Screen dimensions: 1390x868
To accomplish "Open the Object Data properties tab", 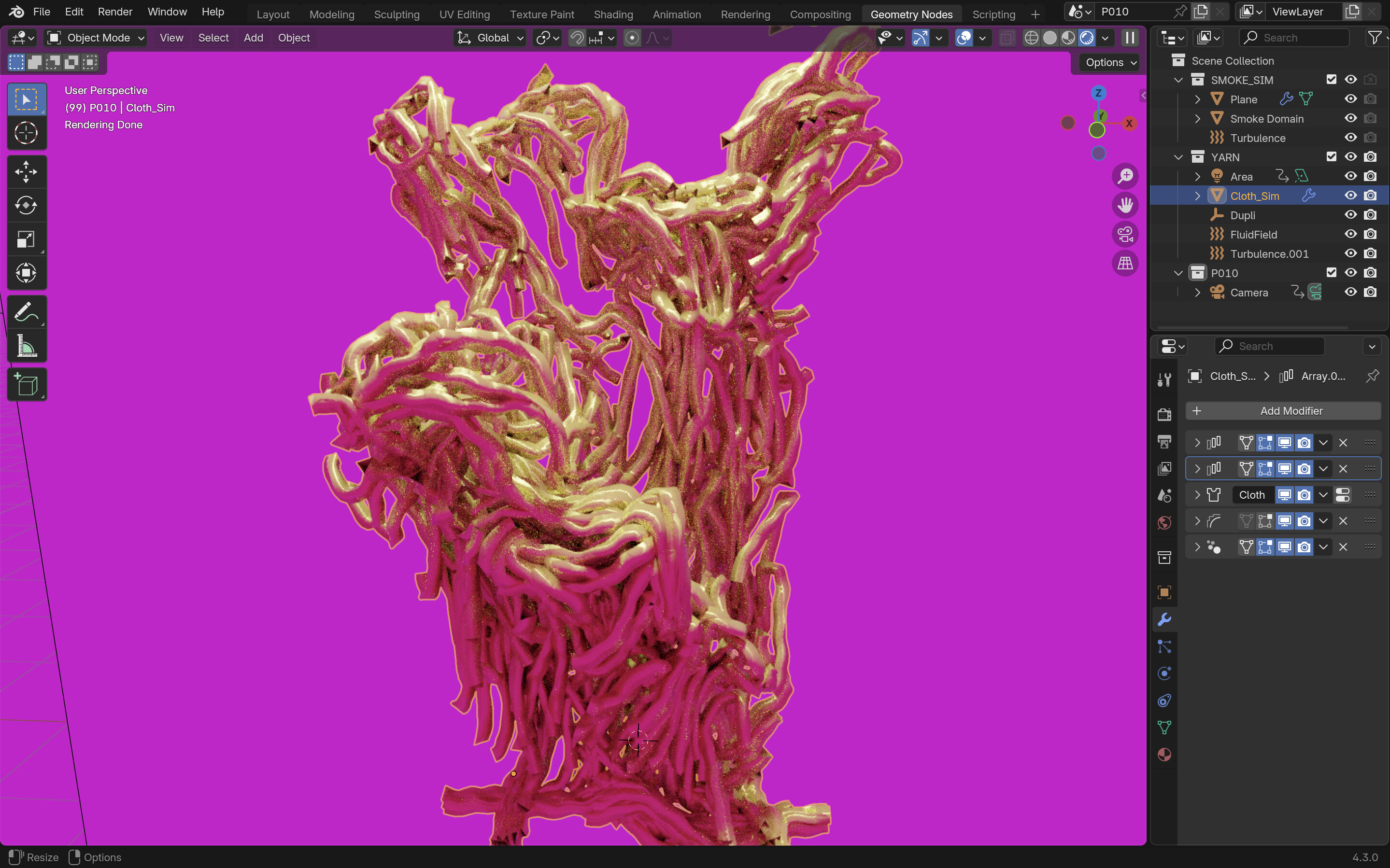I will pyautogui.click(x=1164, y=728).
